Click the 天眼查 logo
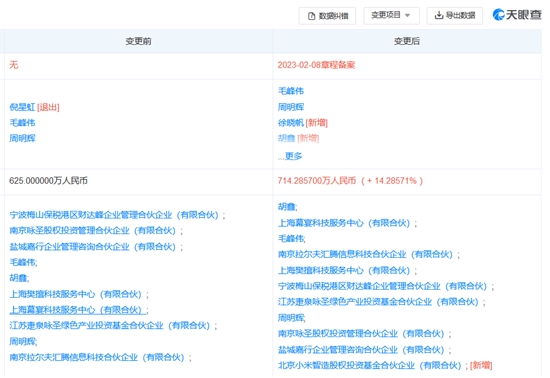 point(517,15)
